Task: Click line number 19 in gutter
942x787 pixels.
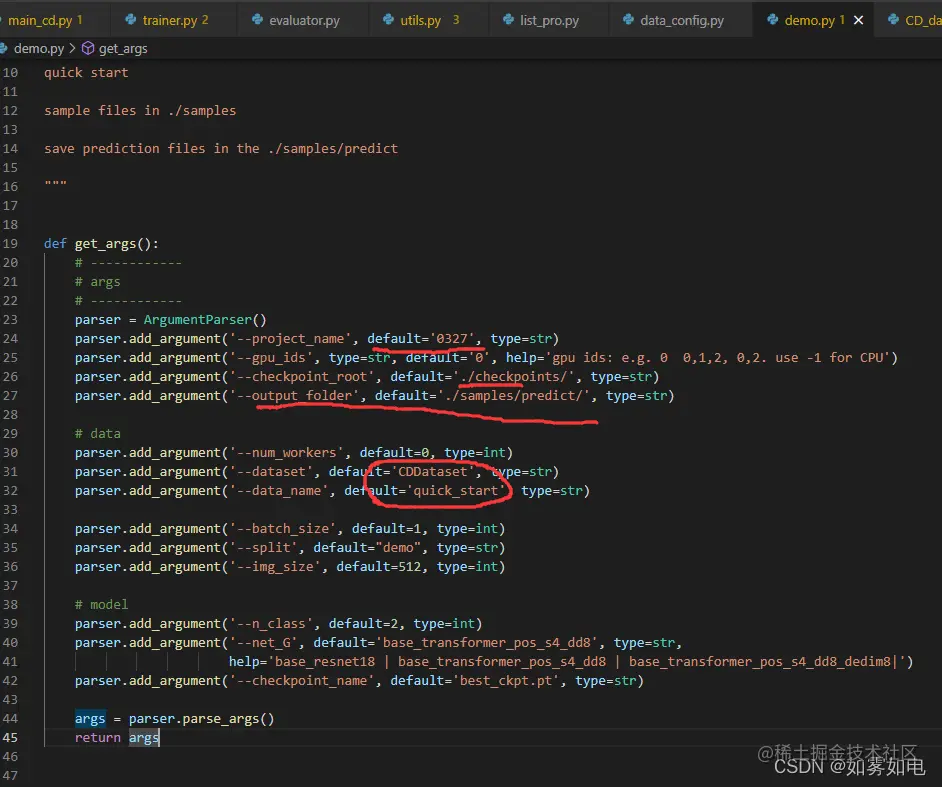Action: tap(10, 243)
